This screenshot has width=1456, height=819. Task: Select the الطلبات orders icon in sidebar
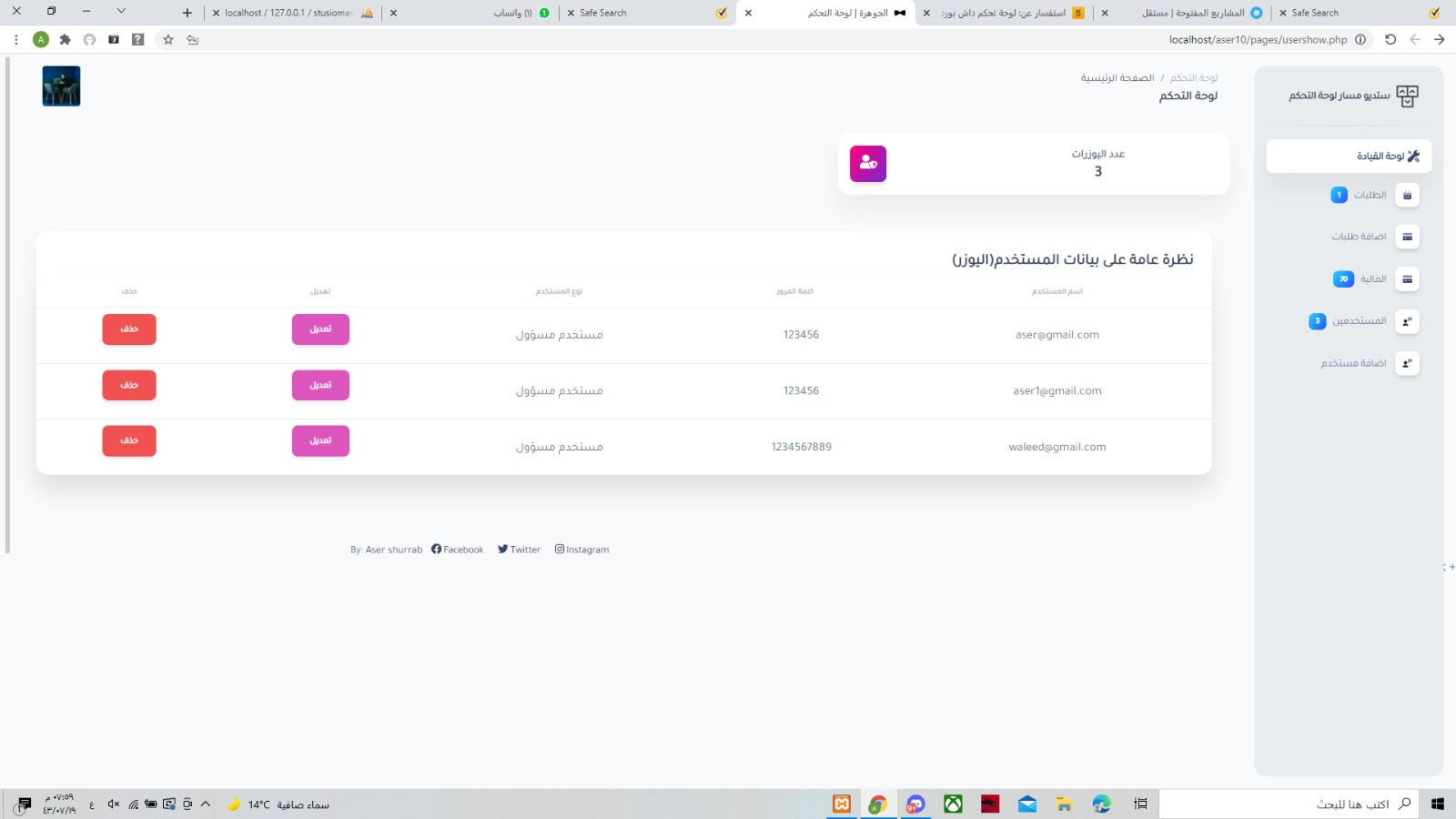pos(1407,195)
